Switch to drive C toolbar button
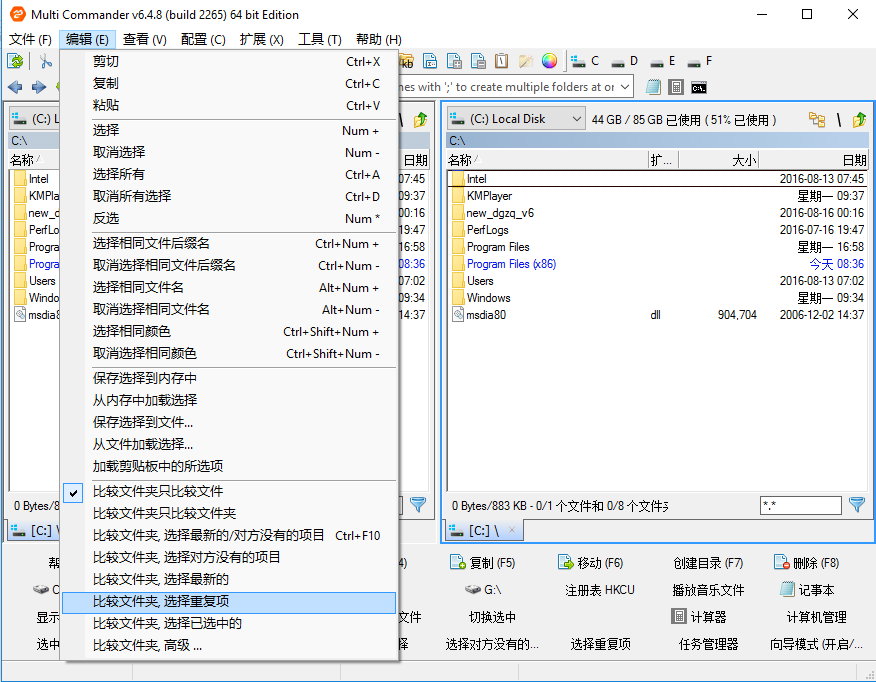Screen dimensions: 876x682 click(x=585, y=61)
